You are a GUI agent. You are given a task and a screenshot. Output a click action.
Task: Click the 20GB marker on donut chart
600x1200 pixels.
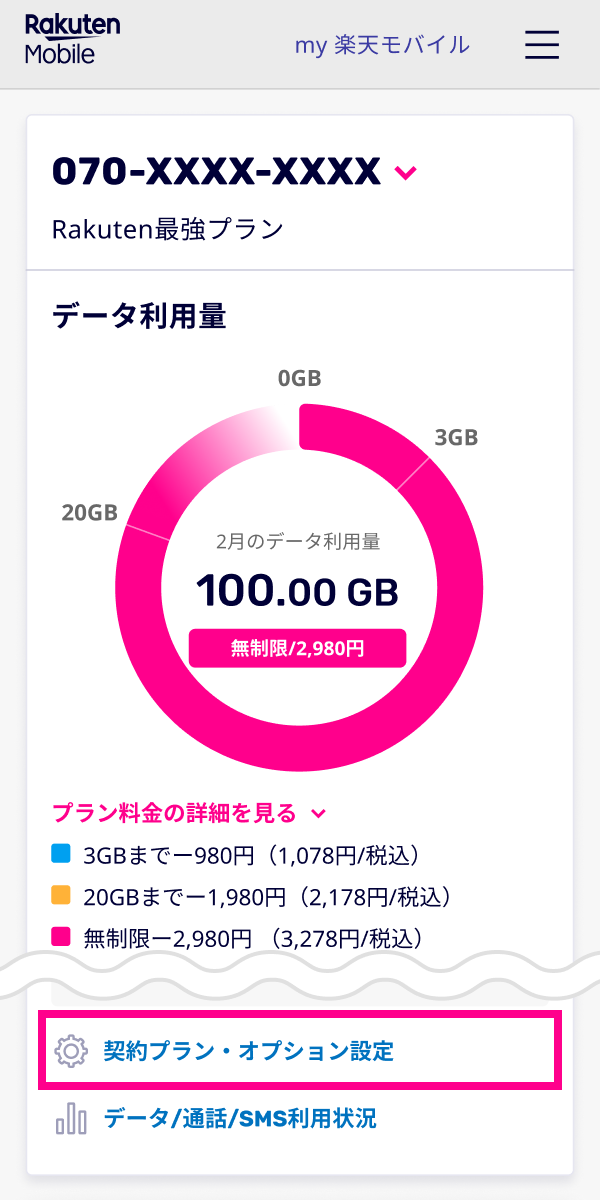(90, 513)
